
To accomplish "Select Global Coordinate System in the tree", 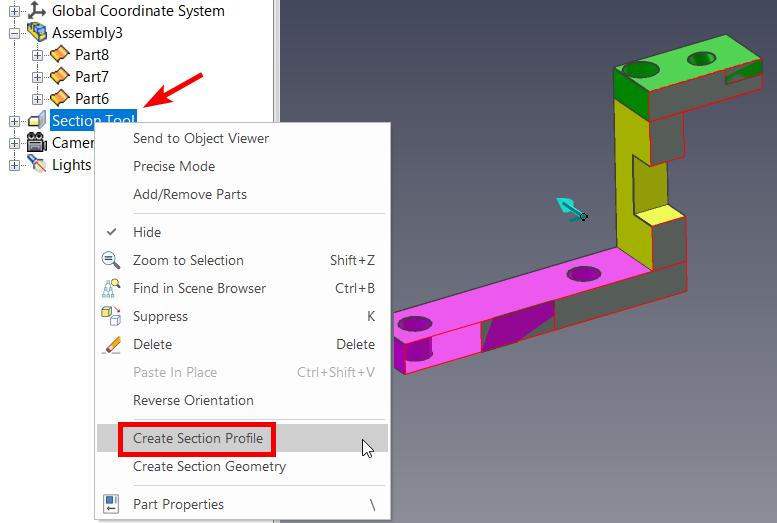I will click(x=138, y=10).
